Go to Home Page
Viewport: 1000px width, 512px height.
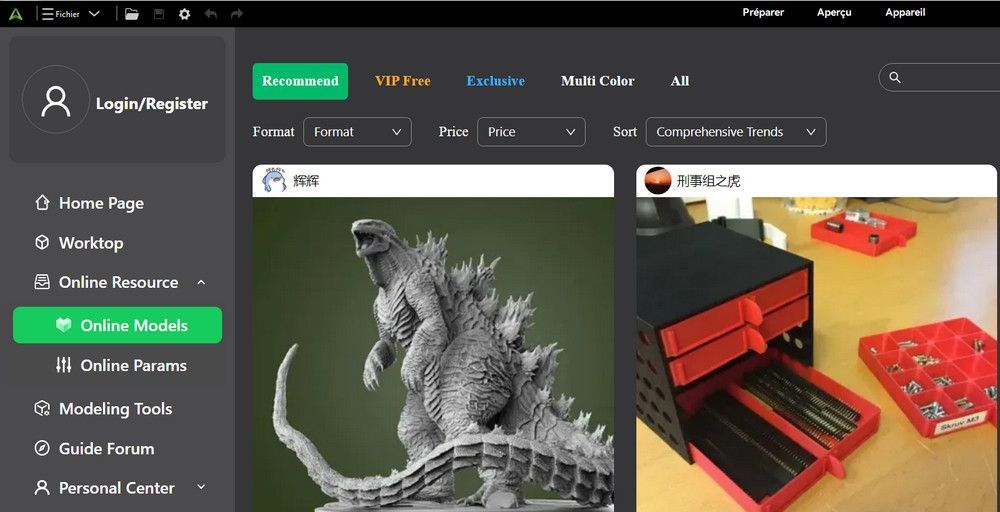point(101,203)
